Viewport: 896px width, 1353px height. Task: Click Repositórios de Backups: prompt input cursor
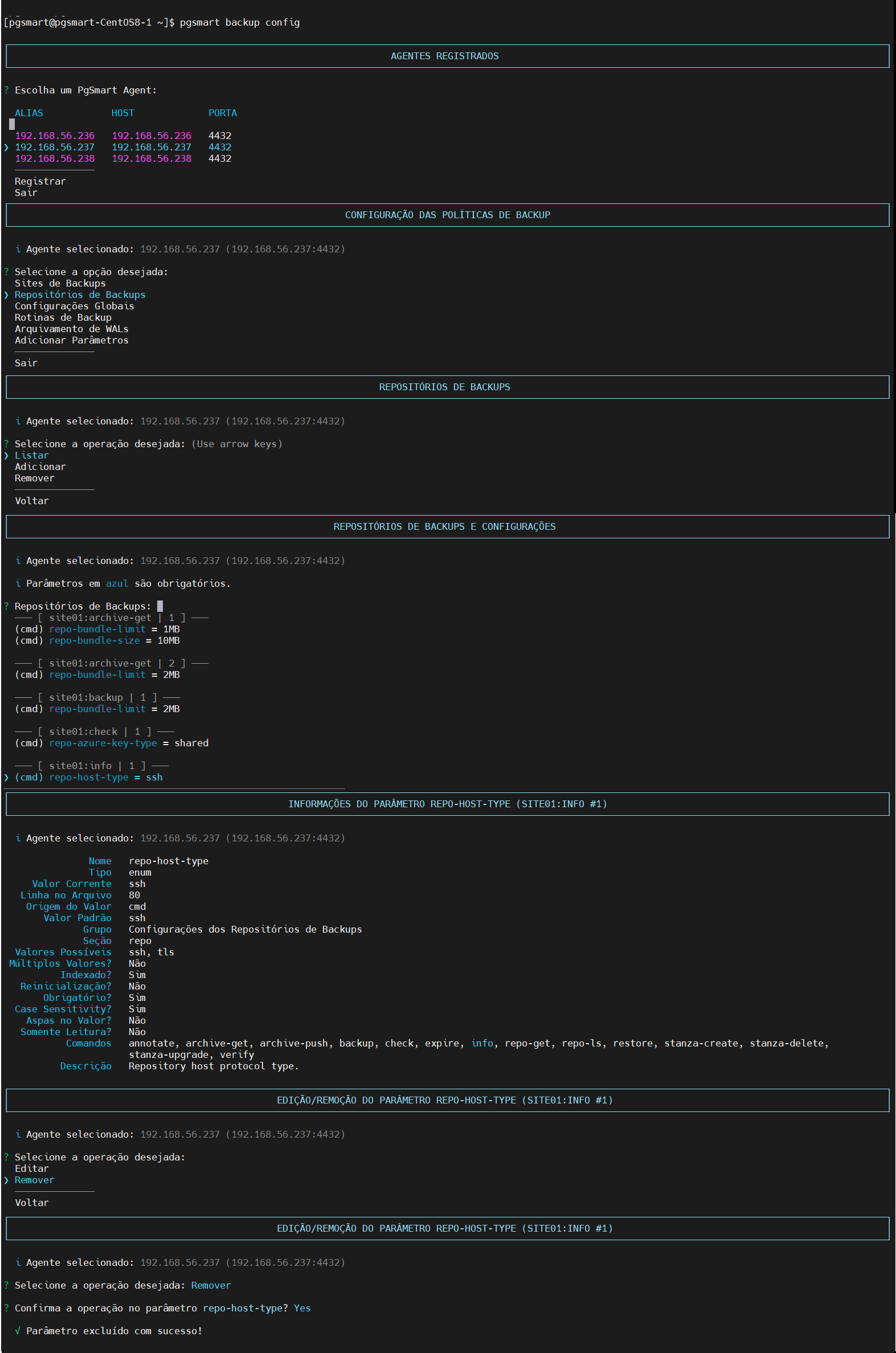pos(160,606)
